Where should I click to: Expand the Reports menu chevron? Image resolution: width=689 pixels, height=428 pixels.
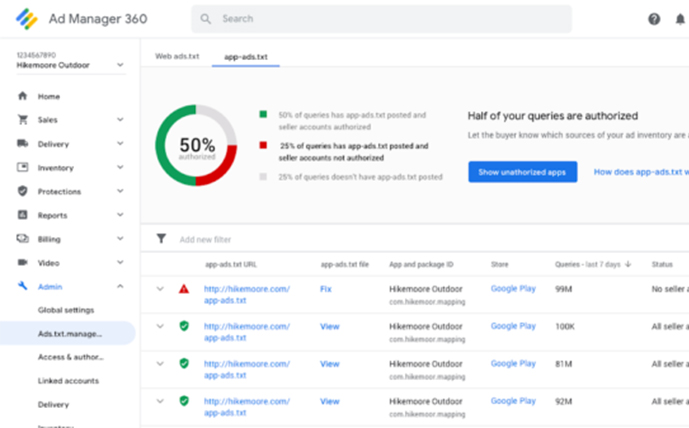120,214
